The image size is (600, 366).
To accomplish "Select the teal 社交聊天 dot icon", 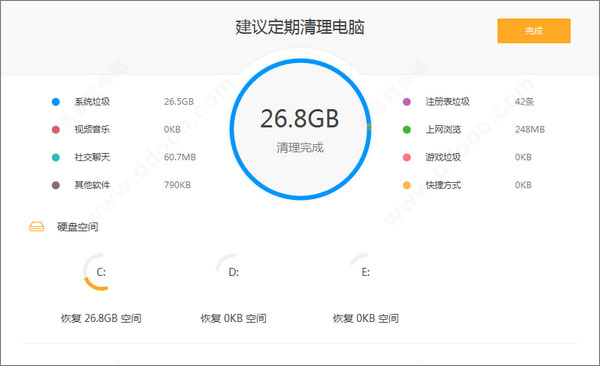I will click(x=56, y=157).
